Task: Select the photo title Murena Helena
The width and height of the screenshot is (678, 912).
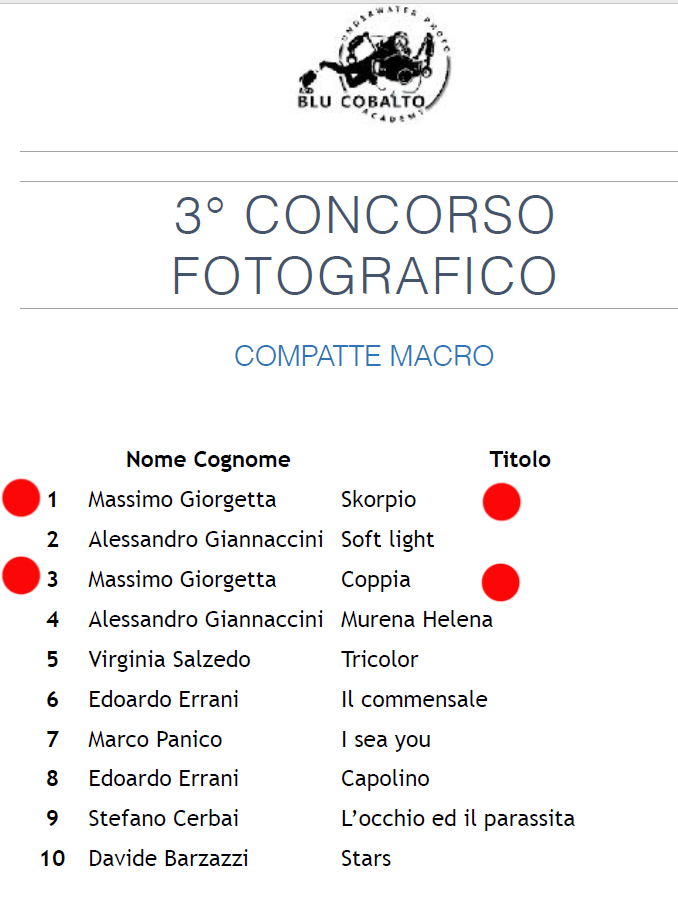Action: [417, 619]
